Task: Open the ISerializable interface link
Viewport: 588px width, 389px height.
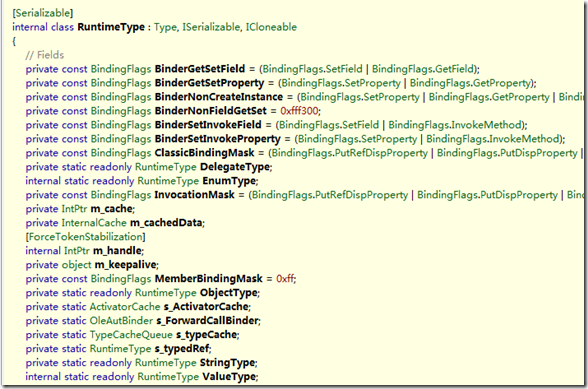Action: [x=211, y=27]
